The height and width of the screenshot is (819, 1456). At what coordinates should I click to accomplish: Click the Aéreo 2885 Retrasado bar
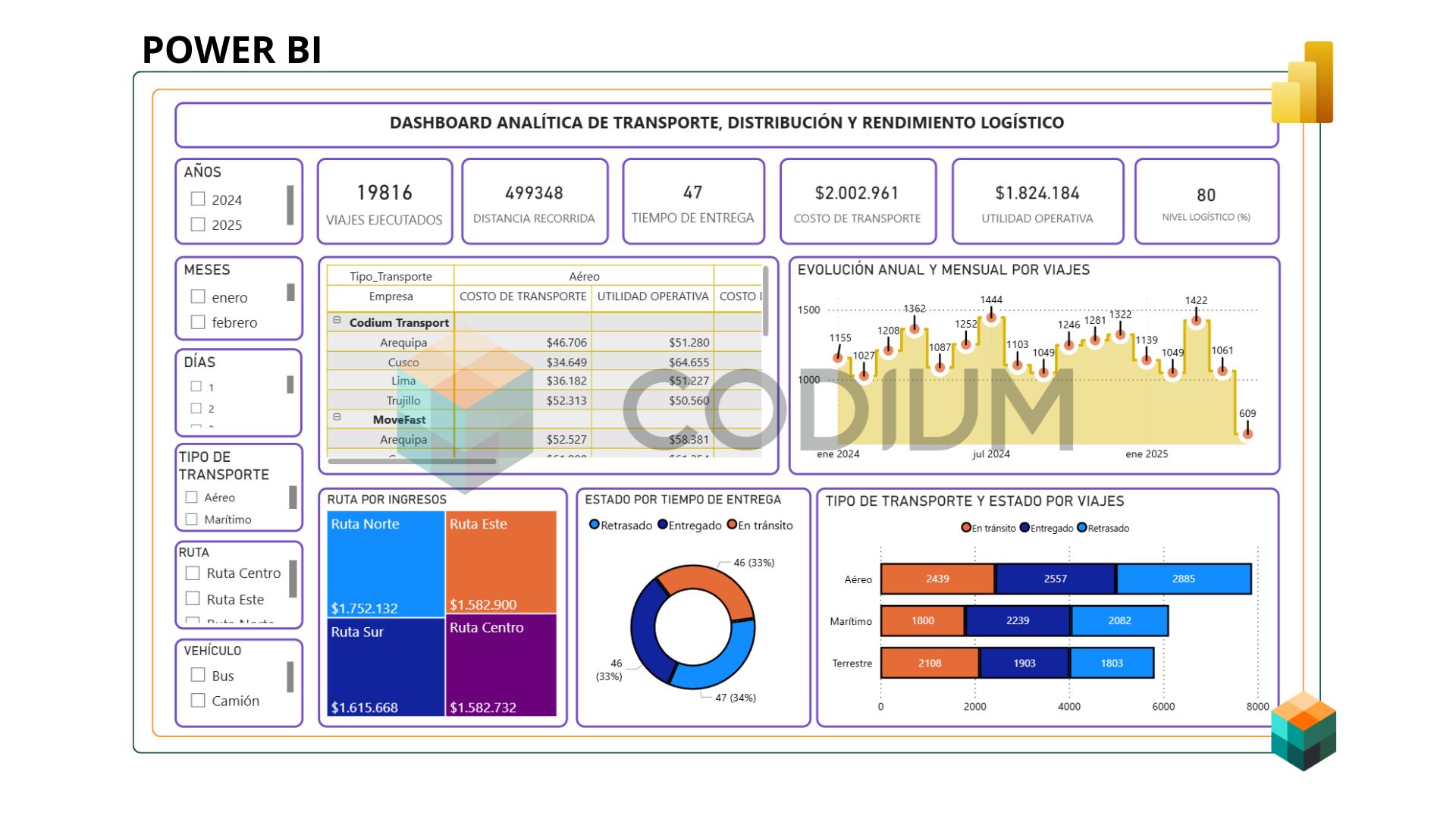point(1184,579)
